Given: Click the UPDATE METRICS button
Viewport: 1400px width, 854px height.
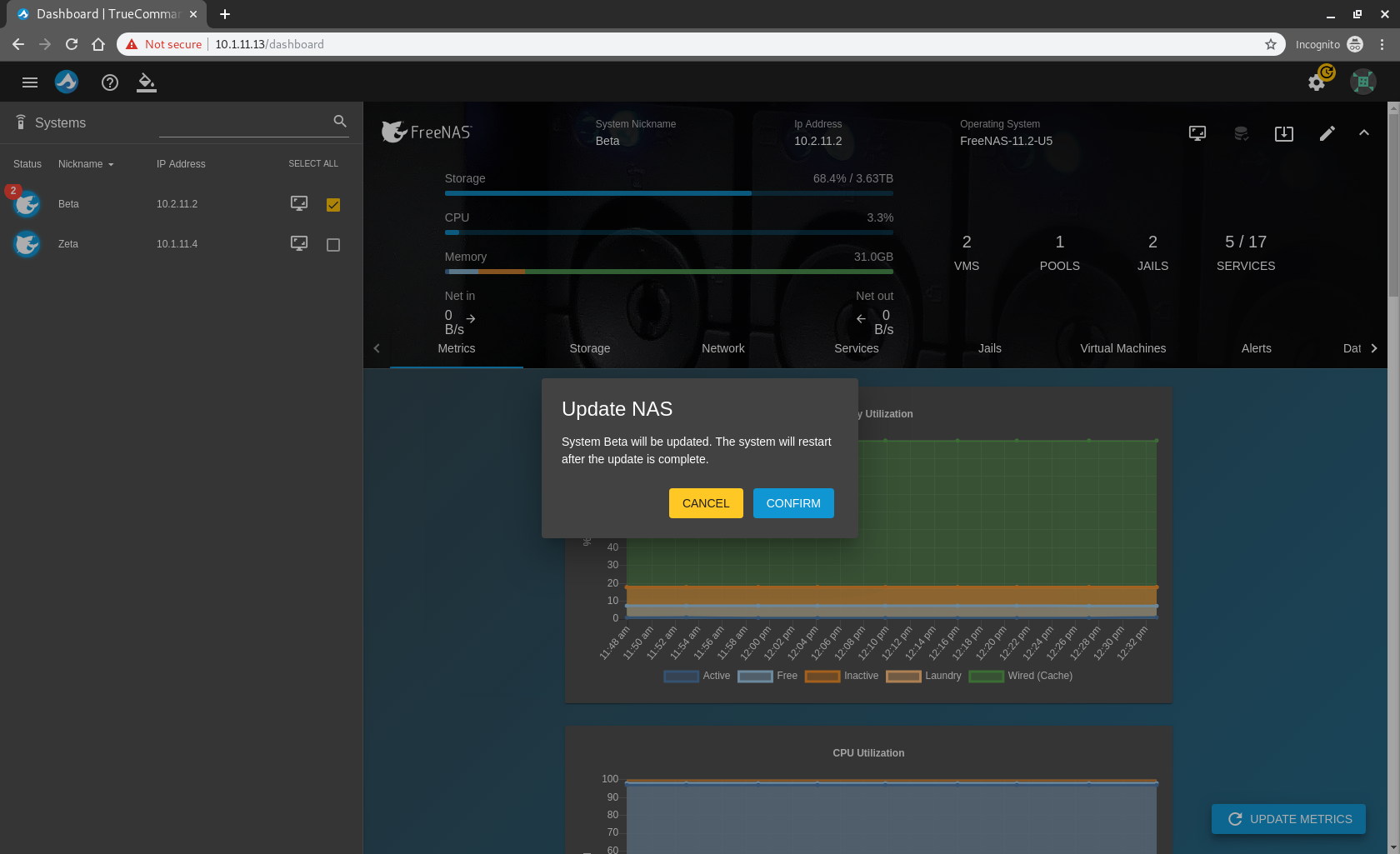Looking at the screenshot, I should [x=1288, y=819].
